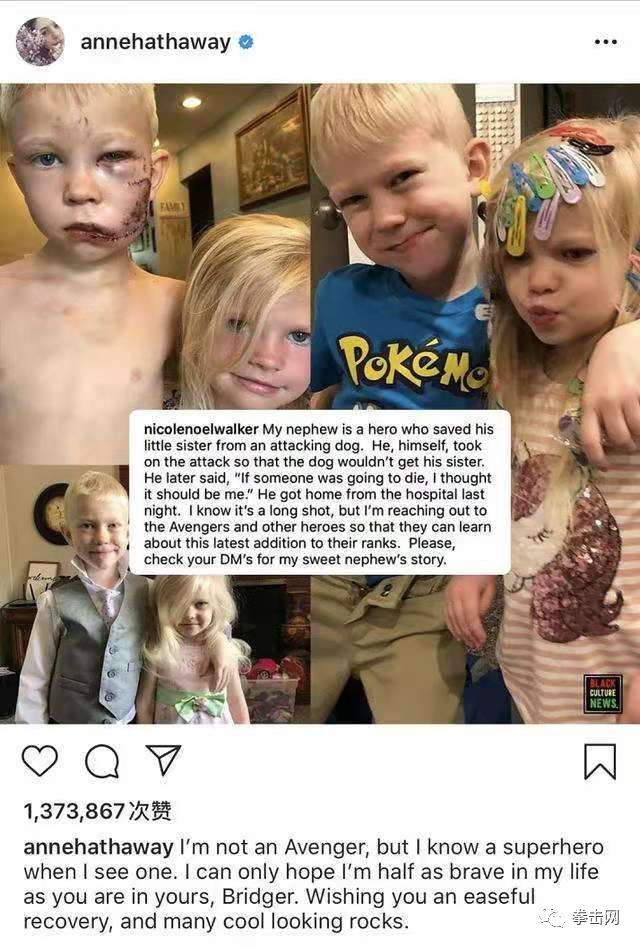Like the post with the heart icon

click(40, 760)
